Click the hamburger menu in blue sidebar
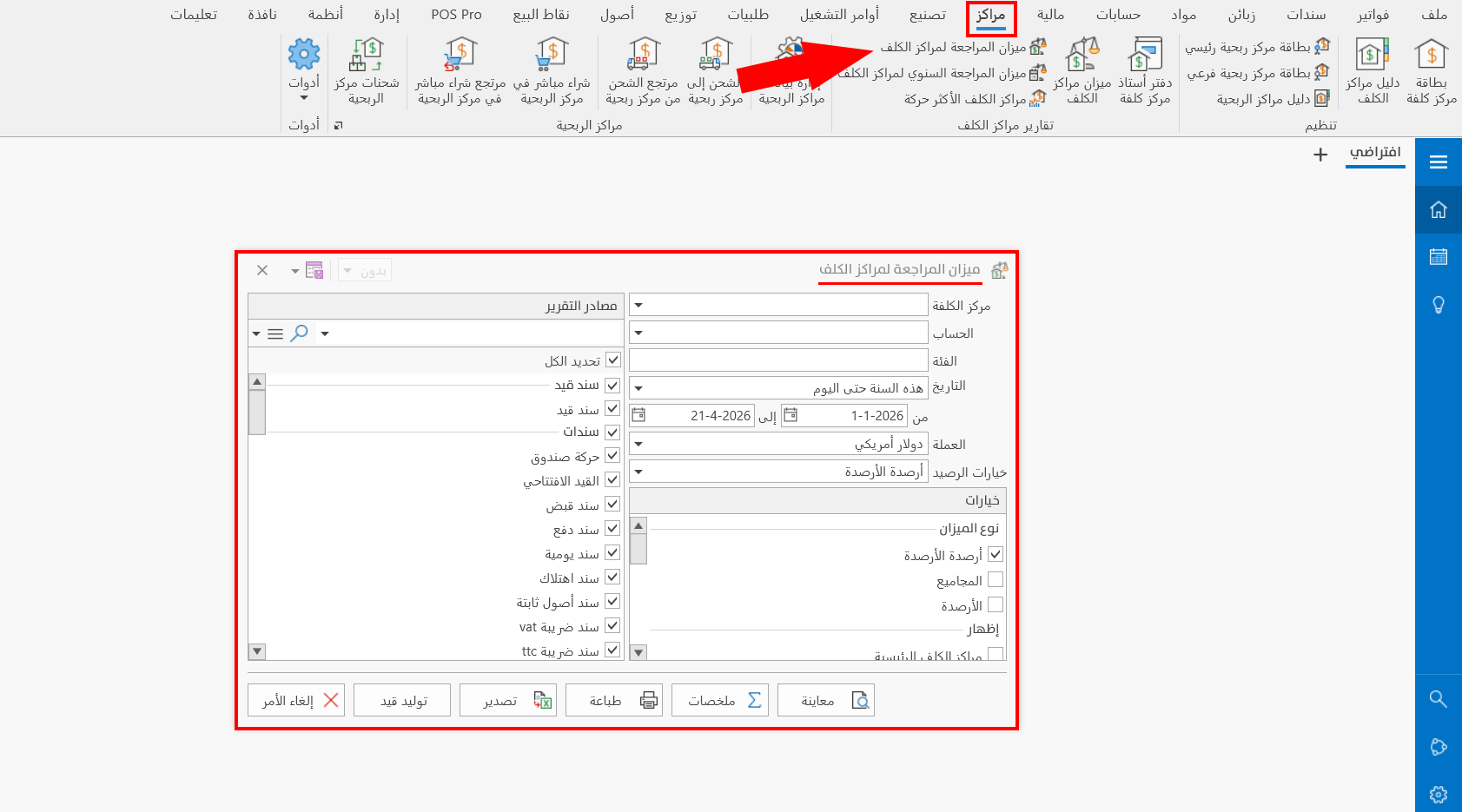Screen dimensions: 1462x812 click(x=1439, y=162)
